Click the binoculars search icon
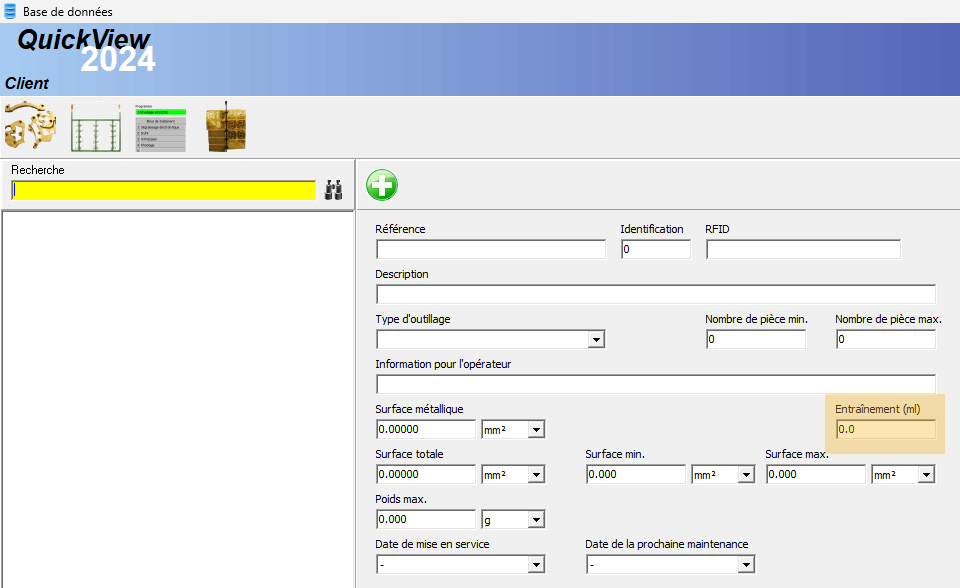 (334, 190)
